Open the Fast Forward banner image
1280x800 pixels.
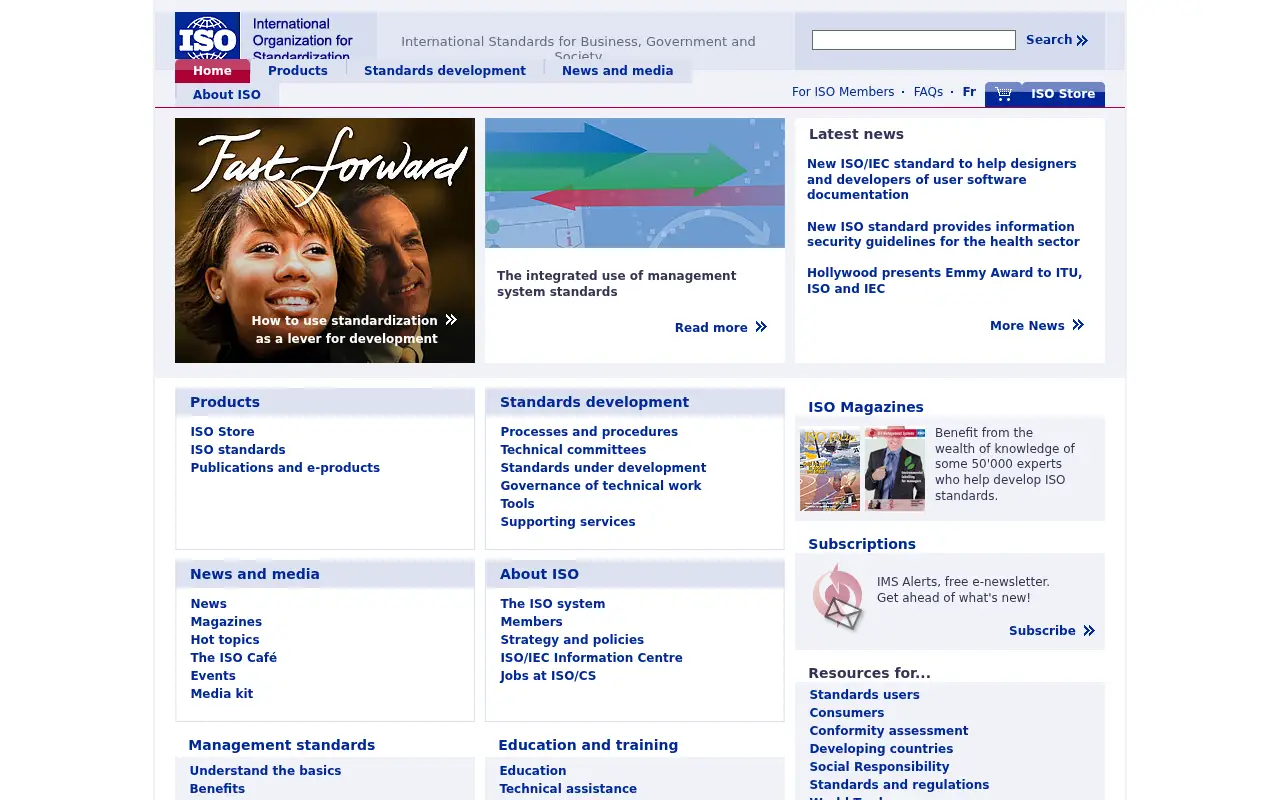coord(325,240)
